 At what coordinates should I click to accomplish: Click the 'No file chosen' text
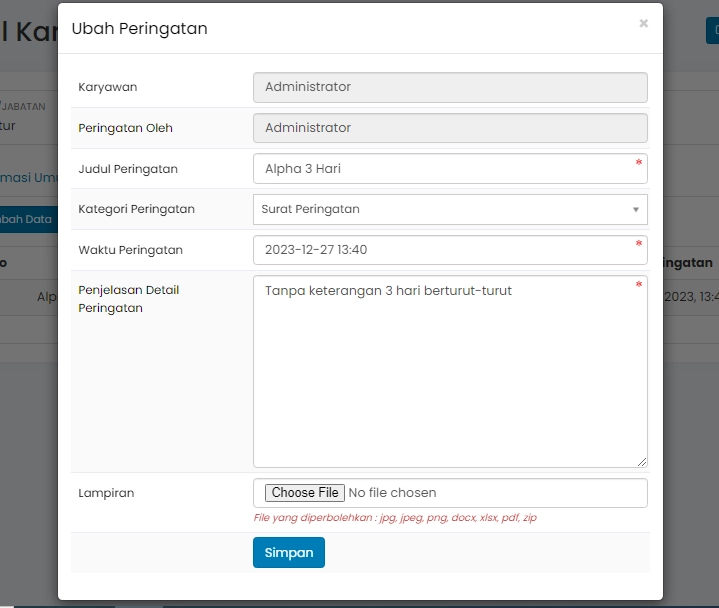[x=392, y=493]
